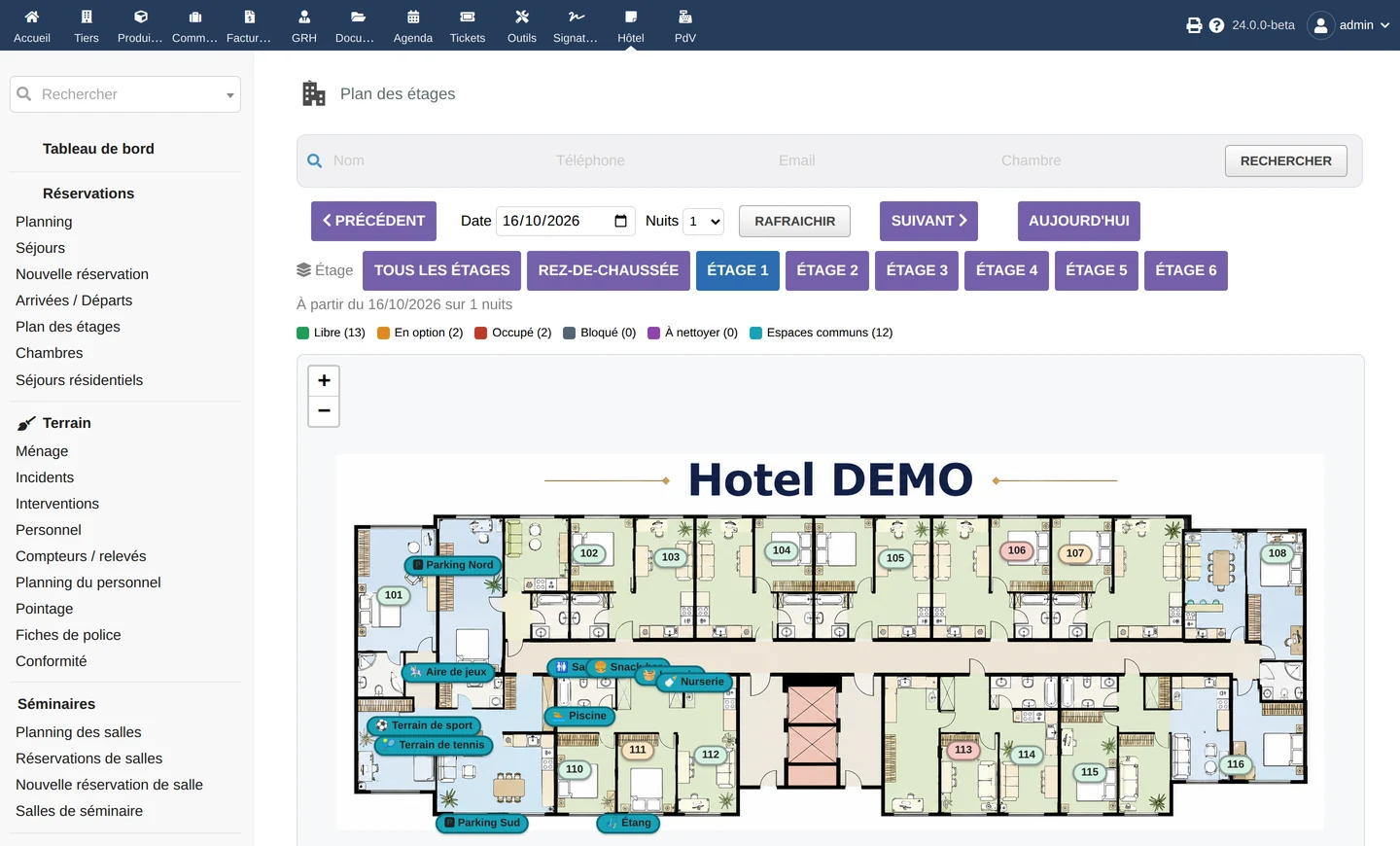Click the Parking Nord marker

click(x=452, y=565)
